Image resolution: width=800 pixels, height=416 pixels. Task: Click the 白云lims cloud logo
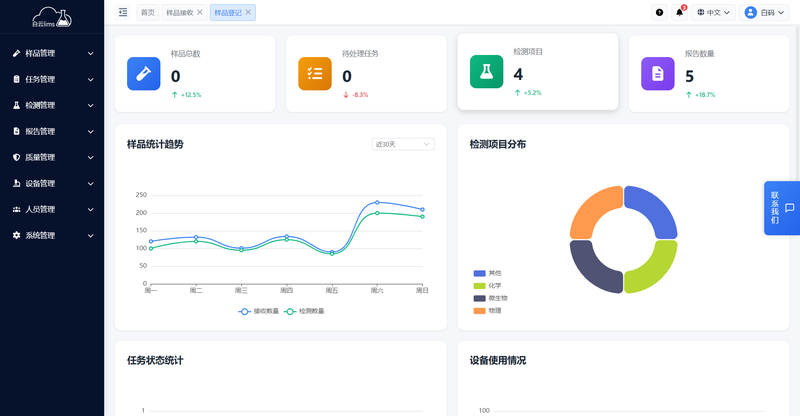point(52,14)
